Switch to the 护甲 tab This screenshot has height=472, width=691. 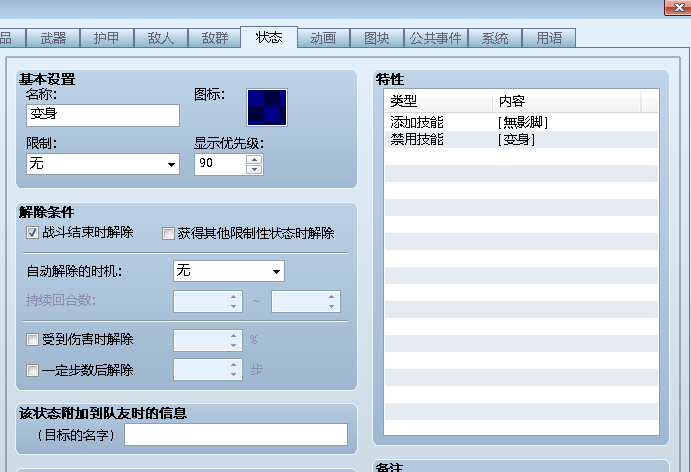(x=107, y=38)
